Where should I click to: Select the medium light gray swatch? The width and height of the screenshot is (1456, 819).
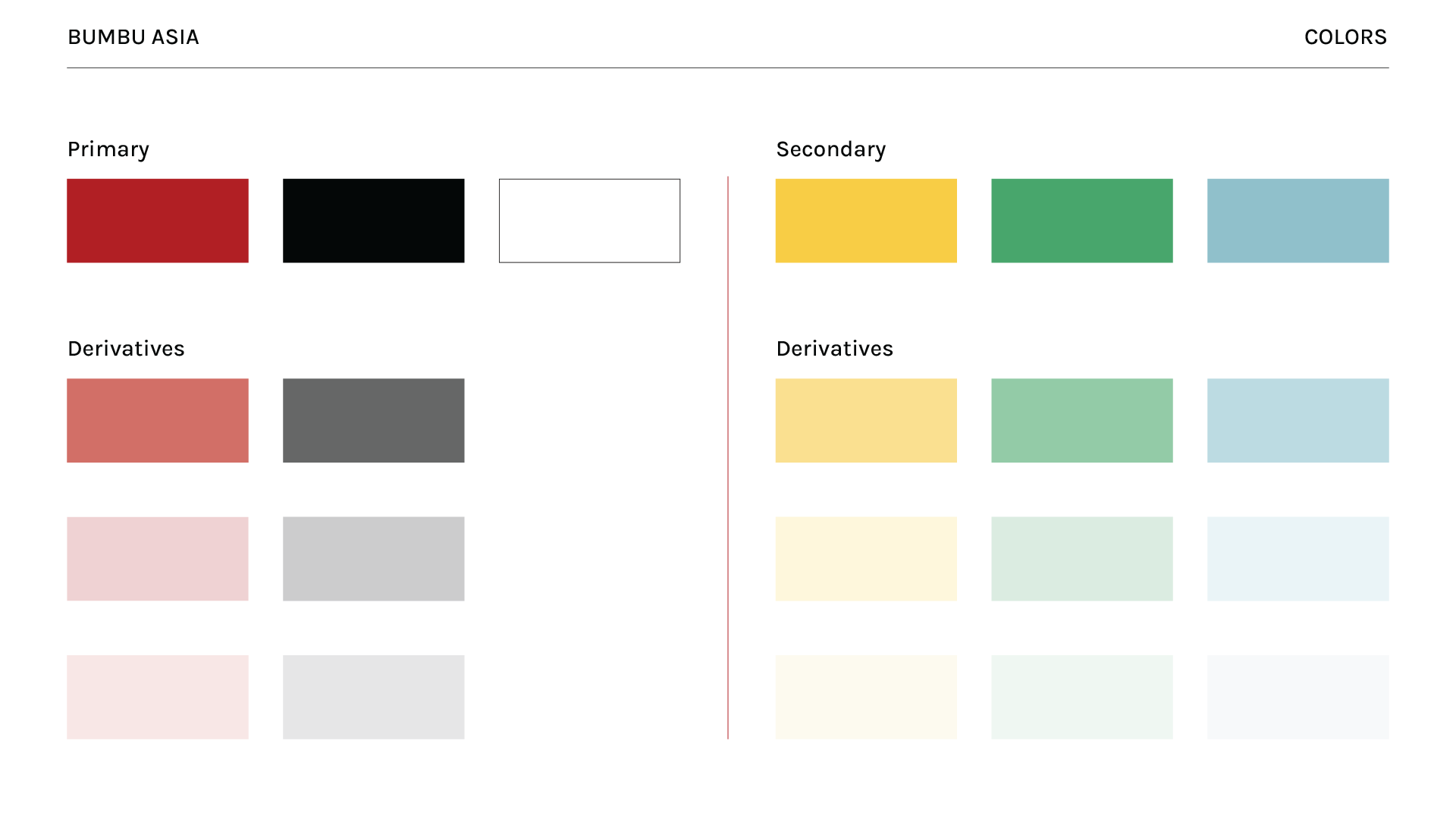(373, 559)
